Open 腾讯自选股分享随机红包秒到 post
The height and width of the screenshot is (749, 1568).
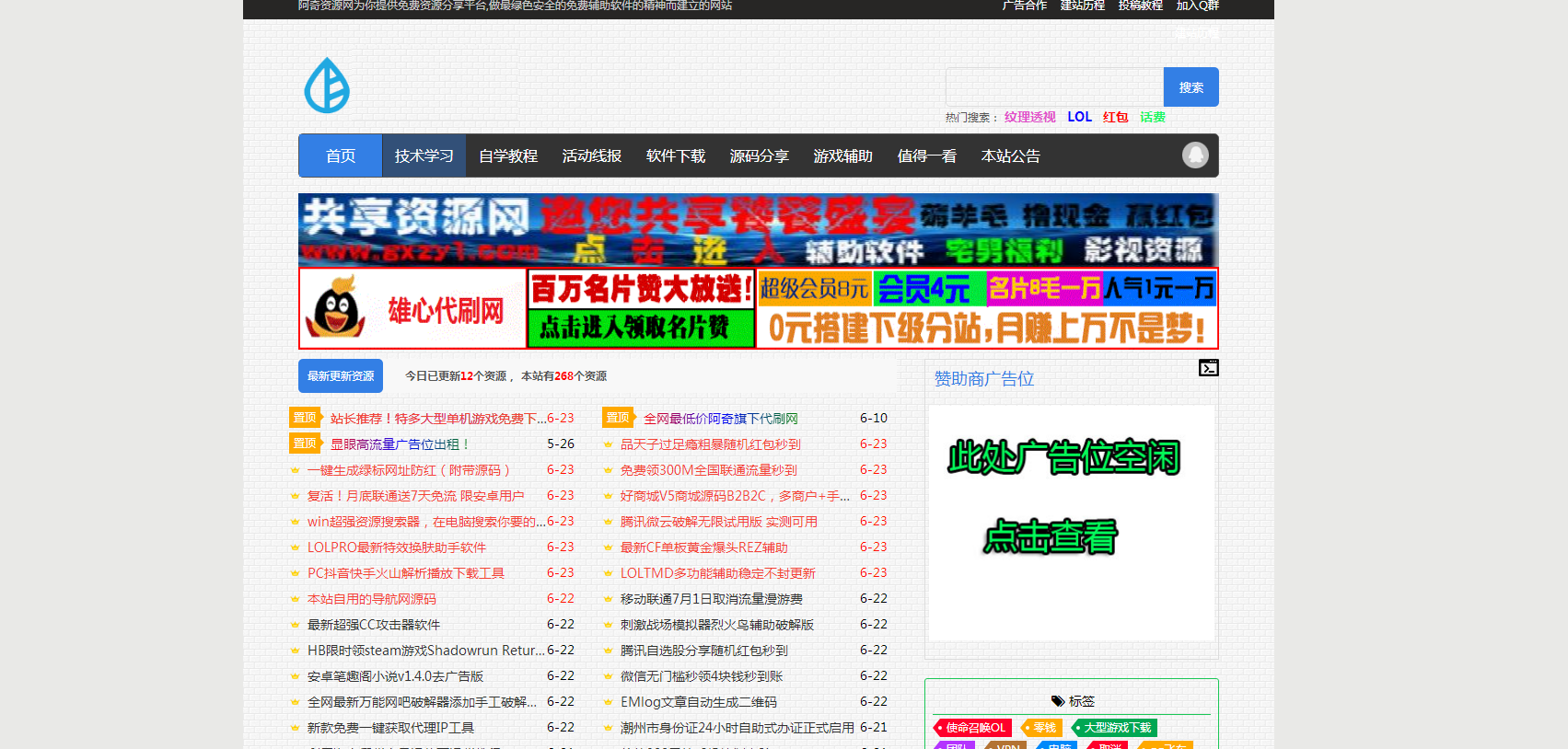[704, 650]
